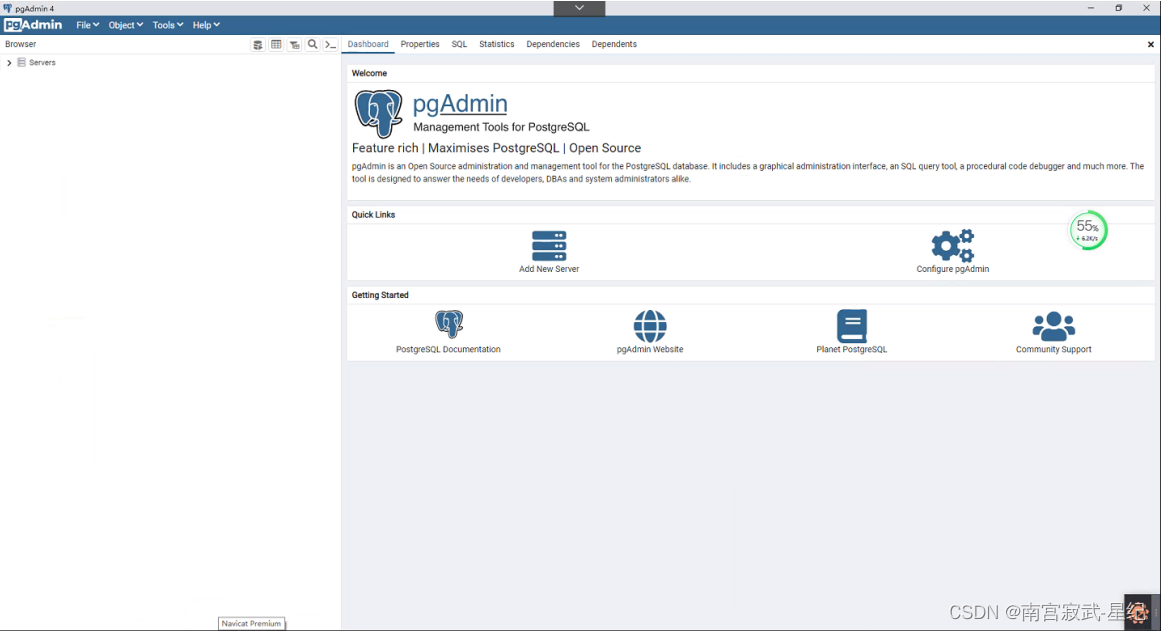Switch to the SQL tab
Screen dimensions: 1162x631
tap(459, 44)
